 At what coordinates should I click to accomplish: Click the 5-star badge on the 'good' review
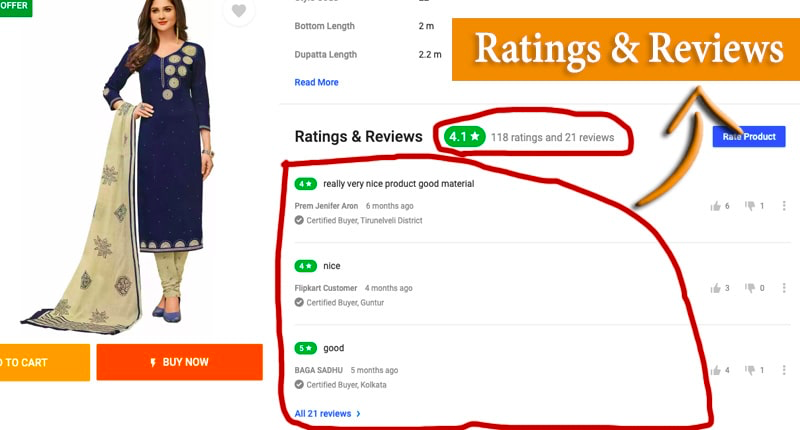306,348
